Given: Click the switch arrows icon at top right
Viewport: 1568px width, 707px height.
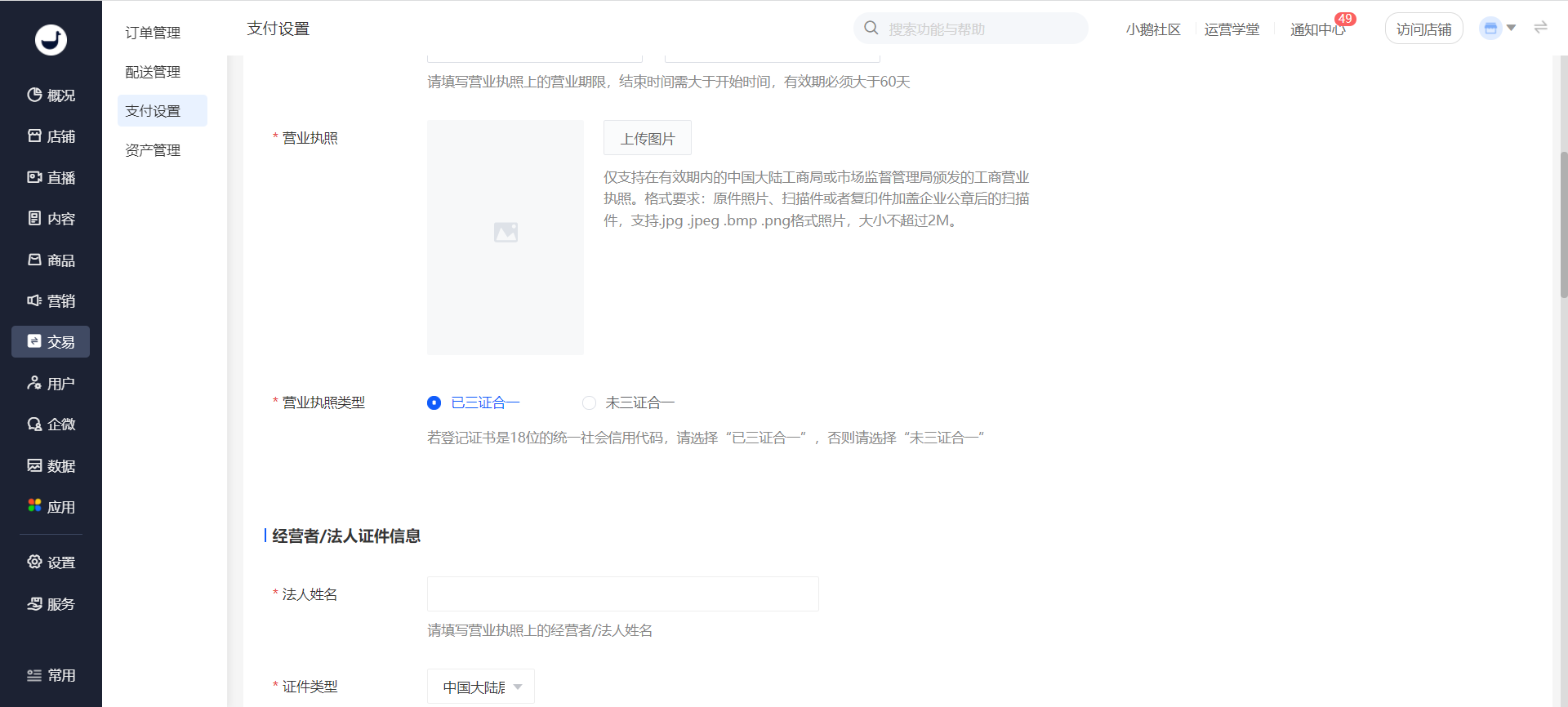Looking at the screenshot, I should click(x=1540, y=28).
